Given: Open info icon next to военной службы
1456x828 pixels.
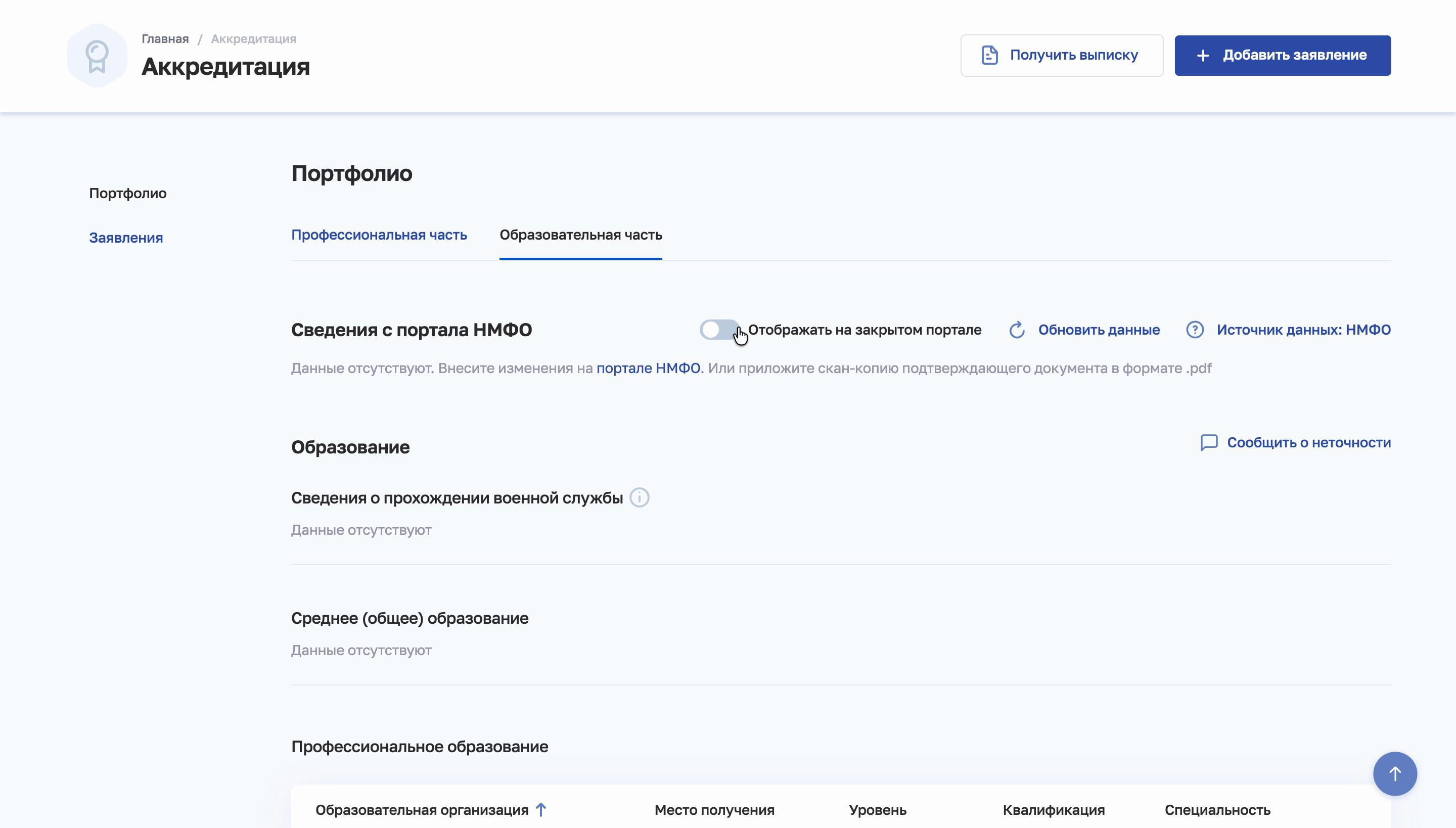Looking at the screenshot, I should click(639, 497).
